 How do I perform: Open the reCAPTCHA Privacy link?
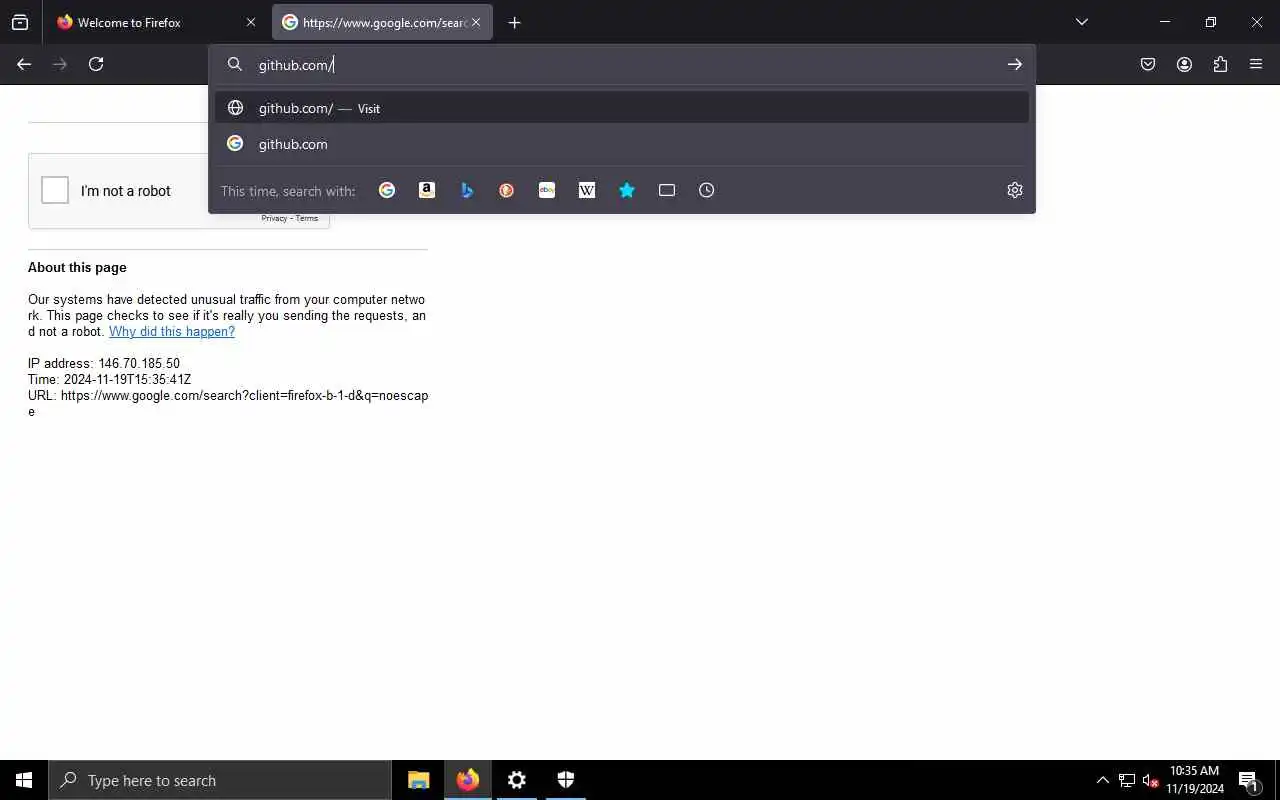point(274,218)
